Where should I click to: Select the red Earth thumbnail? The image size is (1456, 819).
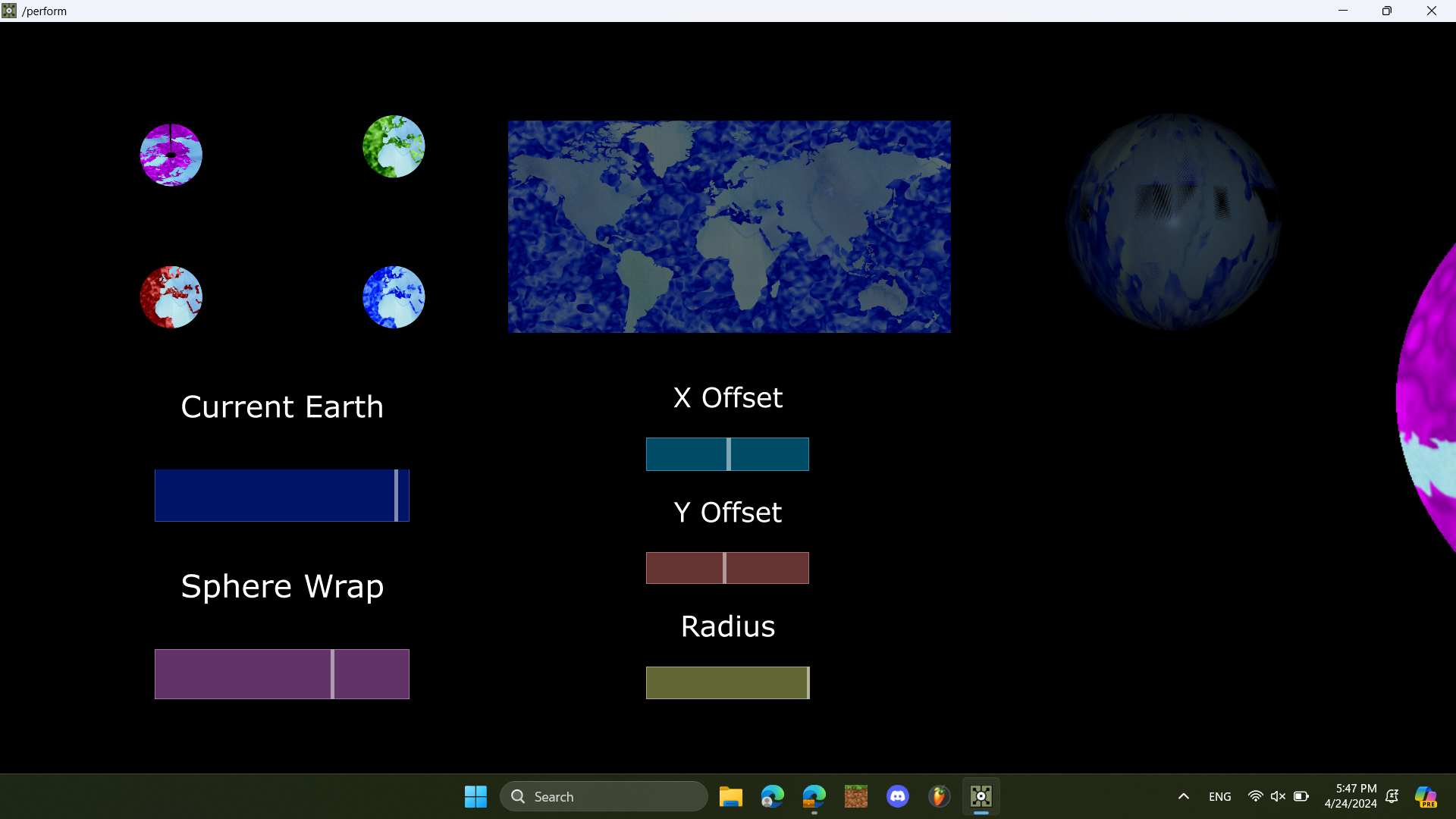coord(171,297)
